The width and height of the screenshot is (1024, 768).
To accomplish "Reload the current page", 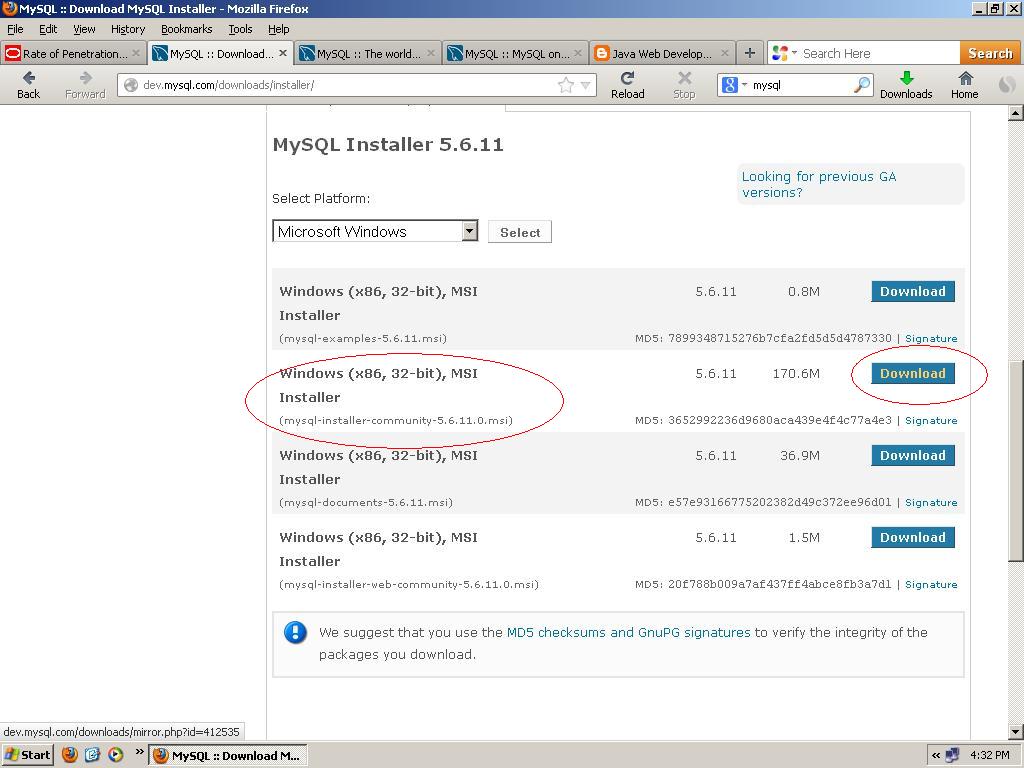I will click(628, 85).
